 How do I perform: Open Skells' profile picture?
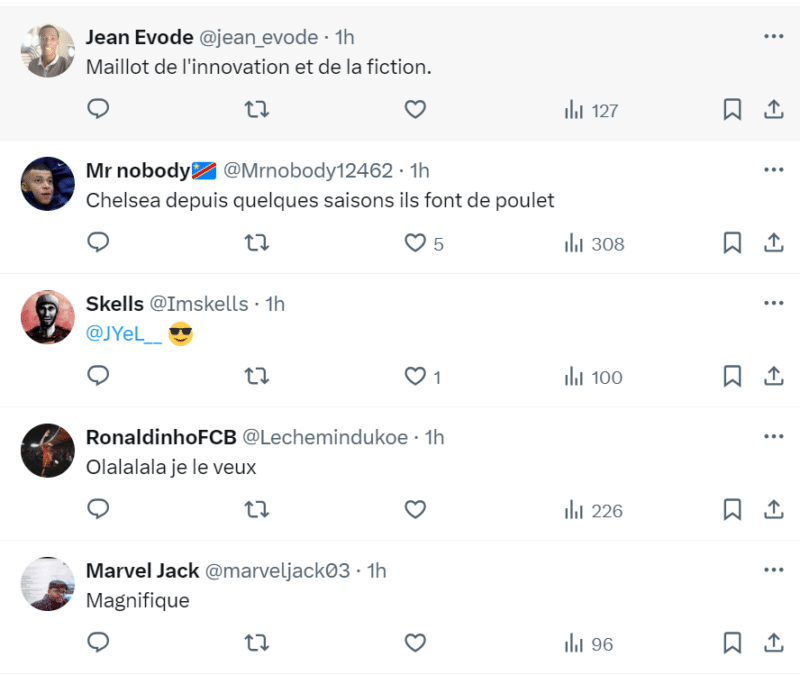pyautogui.click(x=48, y=317)
